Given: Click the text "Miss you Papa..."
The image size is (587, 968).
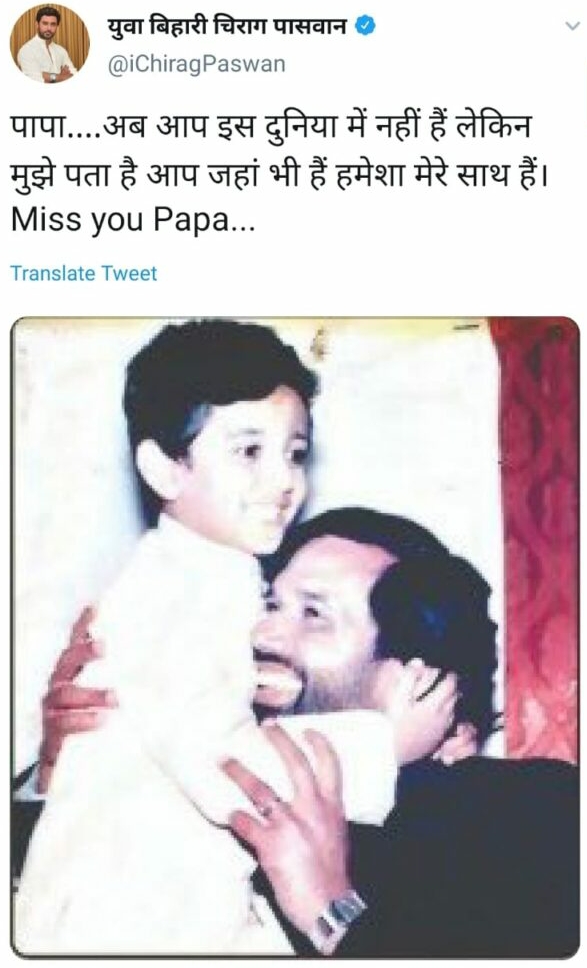Looking at the screenshot, I should [133, 222].
